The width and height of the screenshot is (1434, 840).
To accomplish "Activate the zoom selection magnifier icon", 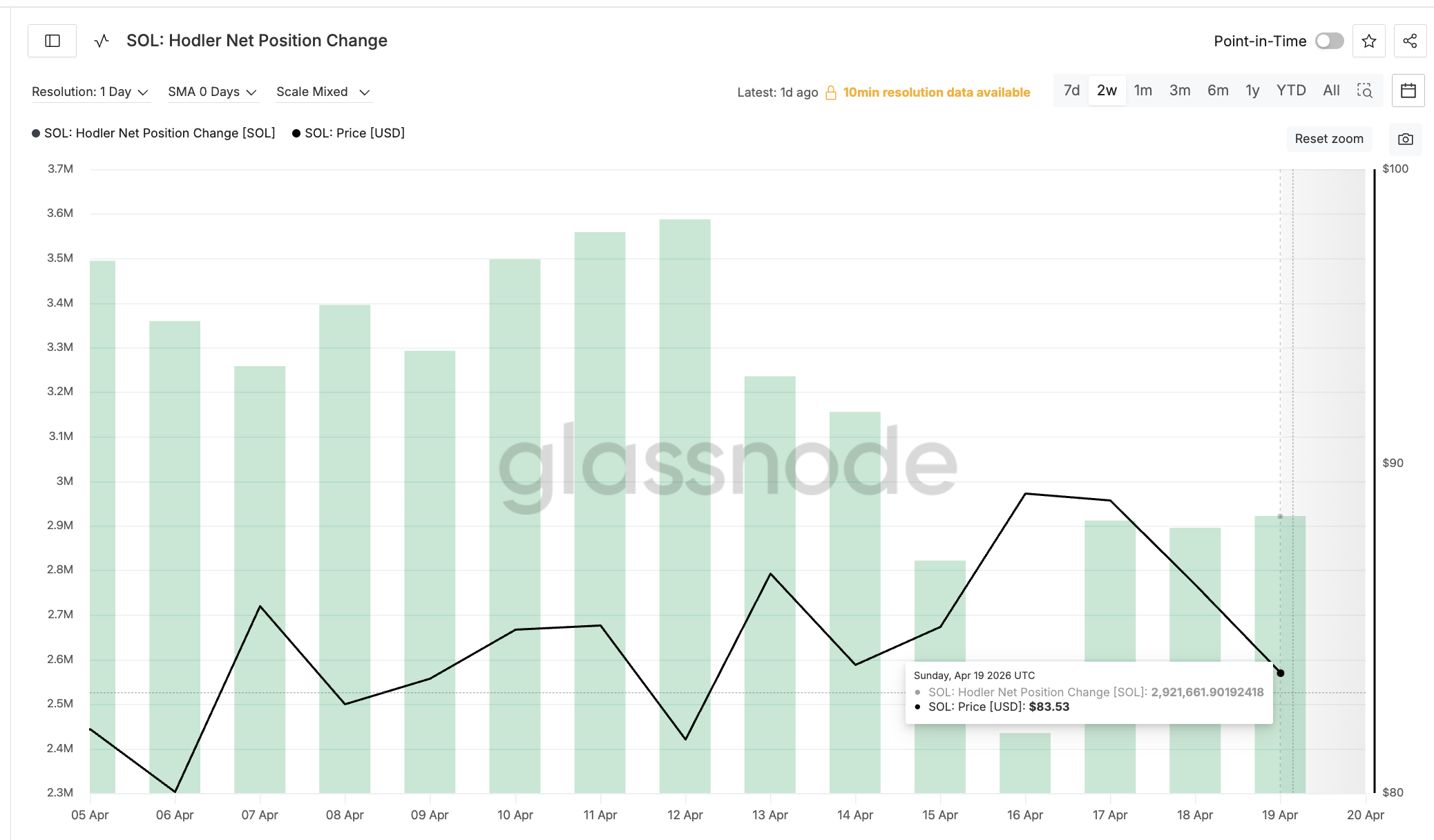I will tap(1364, 90).
